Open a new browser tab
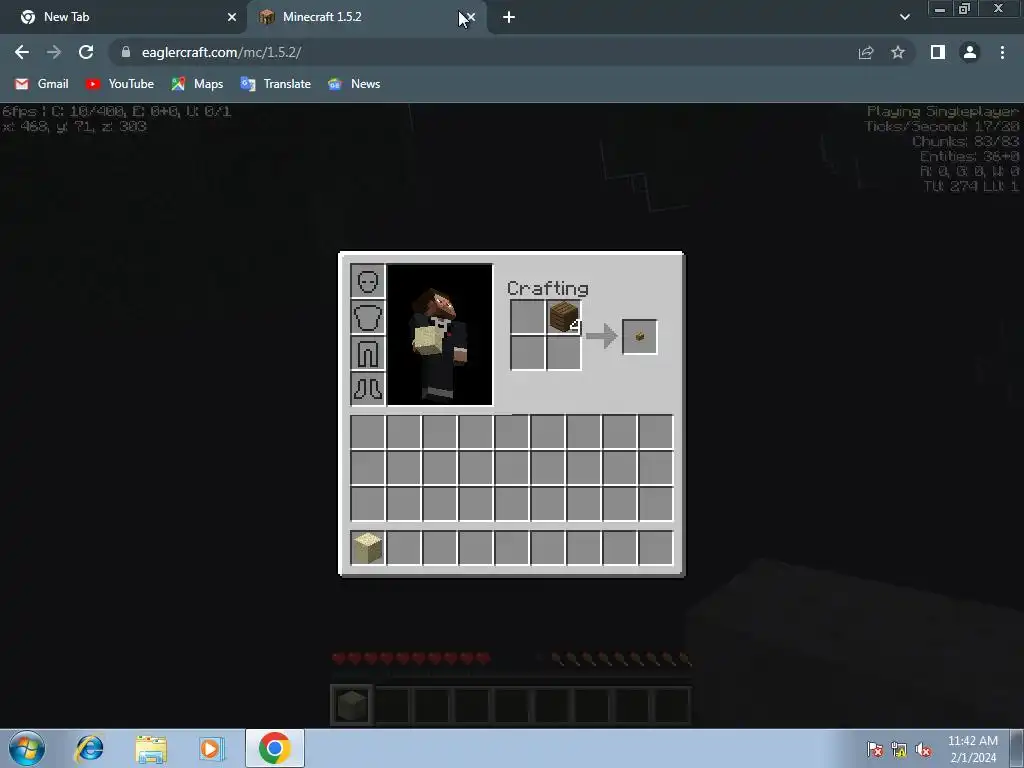Image resolution: width=1024 pixels, height=768 pixels. (509, 18)
